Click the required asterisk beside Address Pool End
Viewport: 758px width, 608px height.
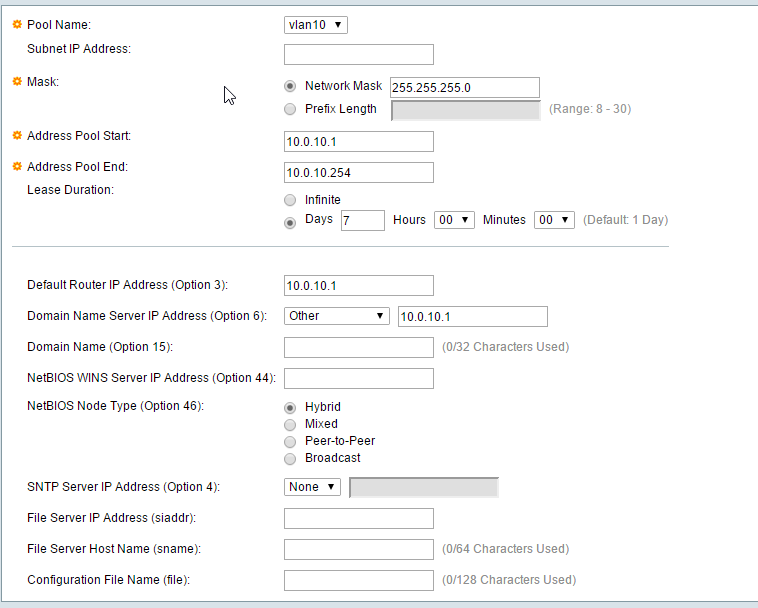point(17,166)
